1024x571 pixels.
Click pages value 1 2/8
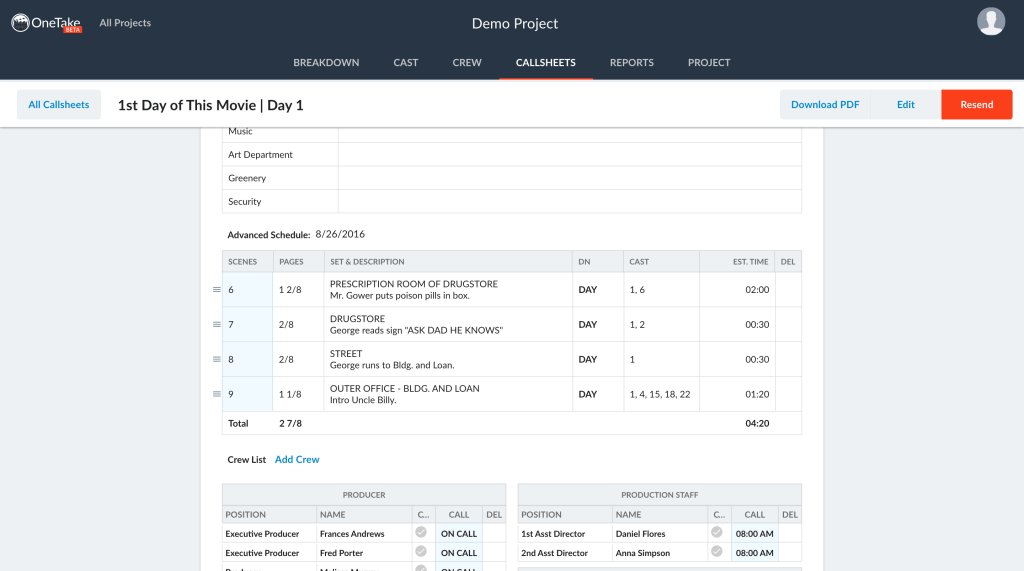(290, 289)
